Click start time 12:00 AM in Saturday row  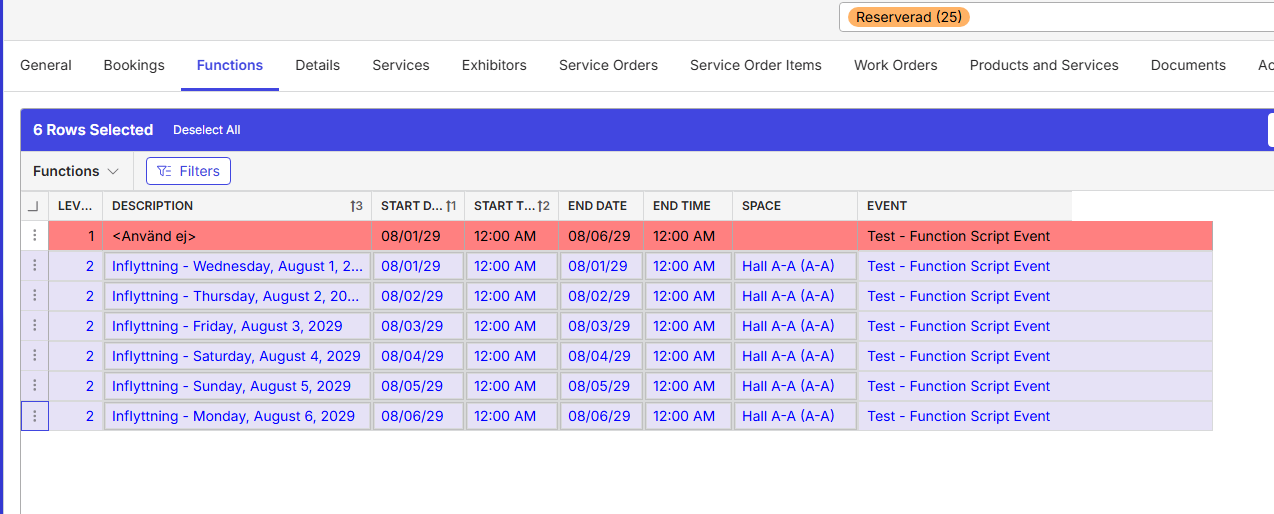point(511,356)
